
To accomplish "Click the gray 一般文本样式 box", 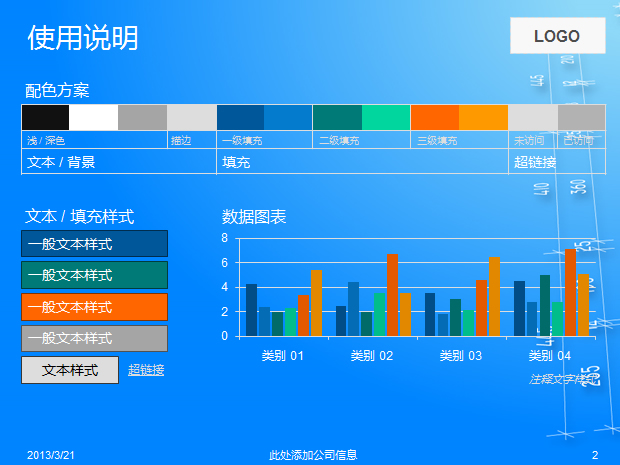I will (95, 338).
